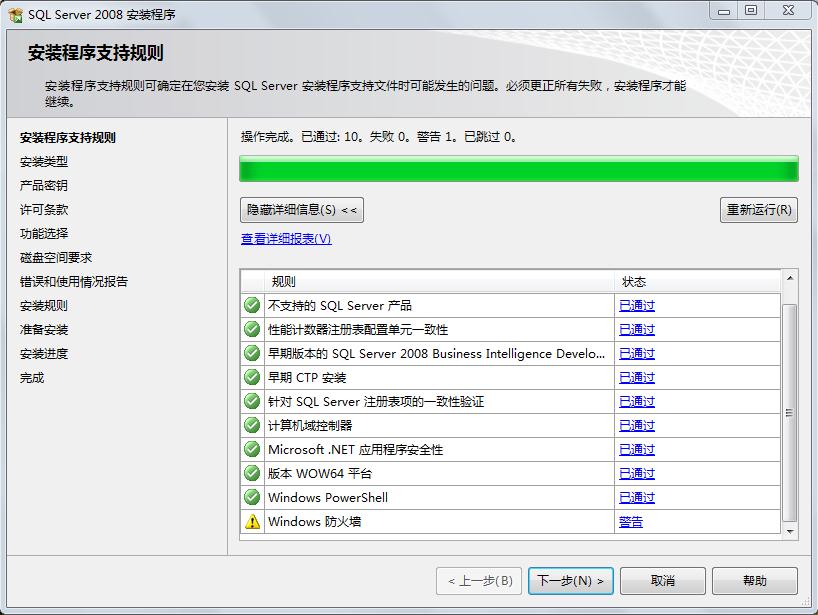Click green check icon beside Windows PowerShell rule
Viewport: 818px width, 615px height.
(252, 497)
